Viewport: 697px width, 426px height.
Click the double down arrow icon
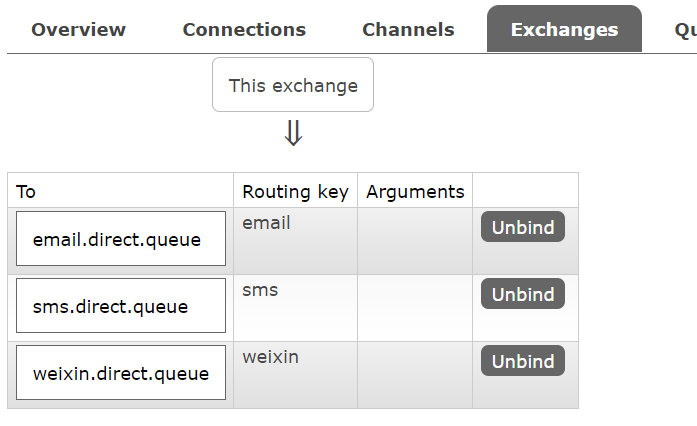coord(293,134)
